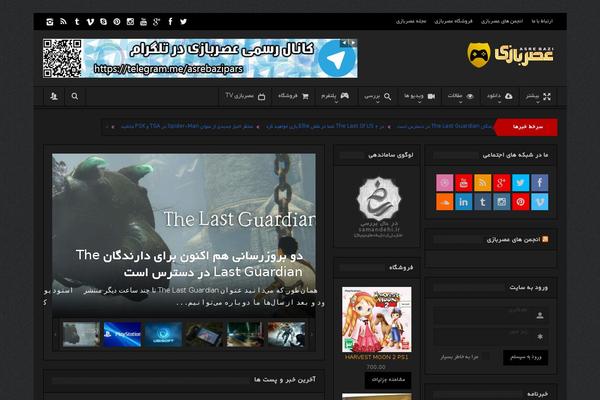Open the Twitter icon in top black bar
Screen dimensions: 600x400
183,21
